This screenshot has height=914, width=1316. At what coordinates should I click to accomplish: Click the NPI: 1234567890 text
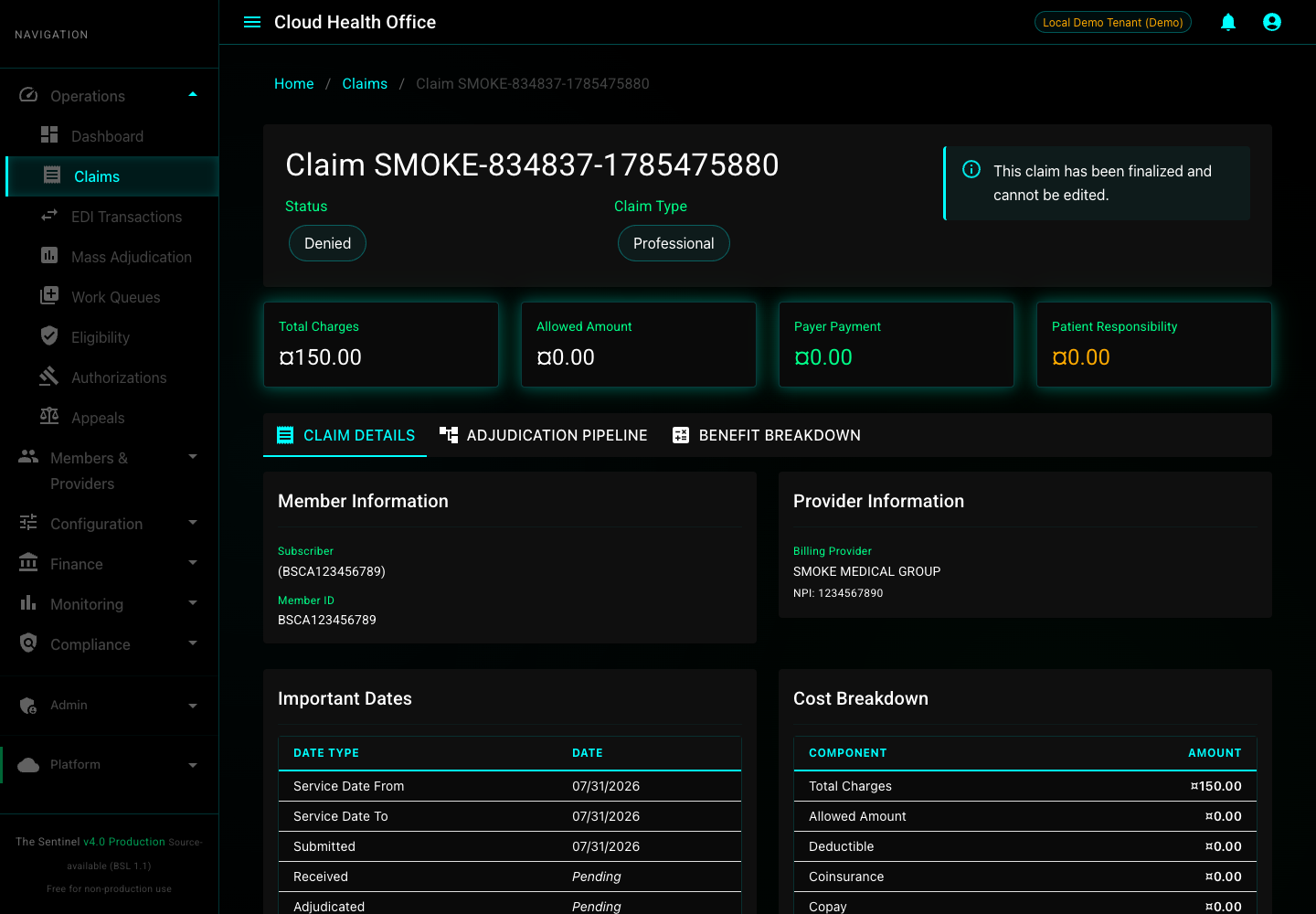tap(838, 593)
